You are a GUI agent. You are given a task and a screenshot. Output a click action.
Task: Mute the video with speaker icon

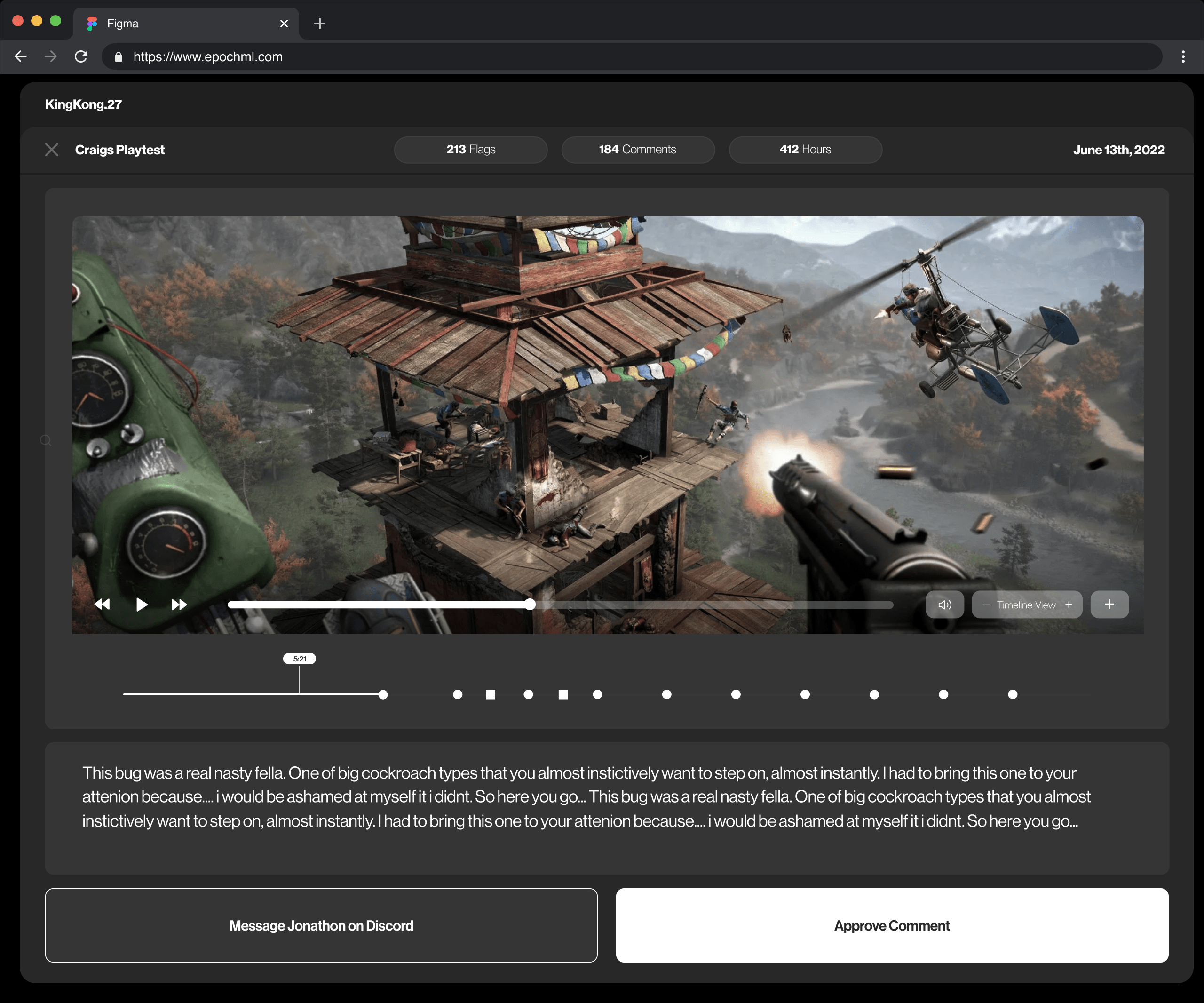tap(944, 605)
